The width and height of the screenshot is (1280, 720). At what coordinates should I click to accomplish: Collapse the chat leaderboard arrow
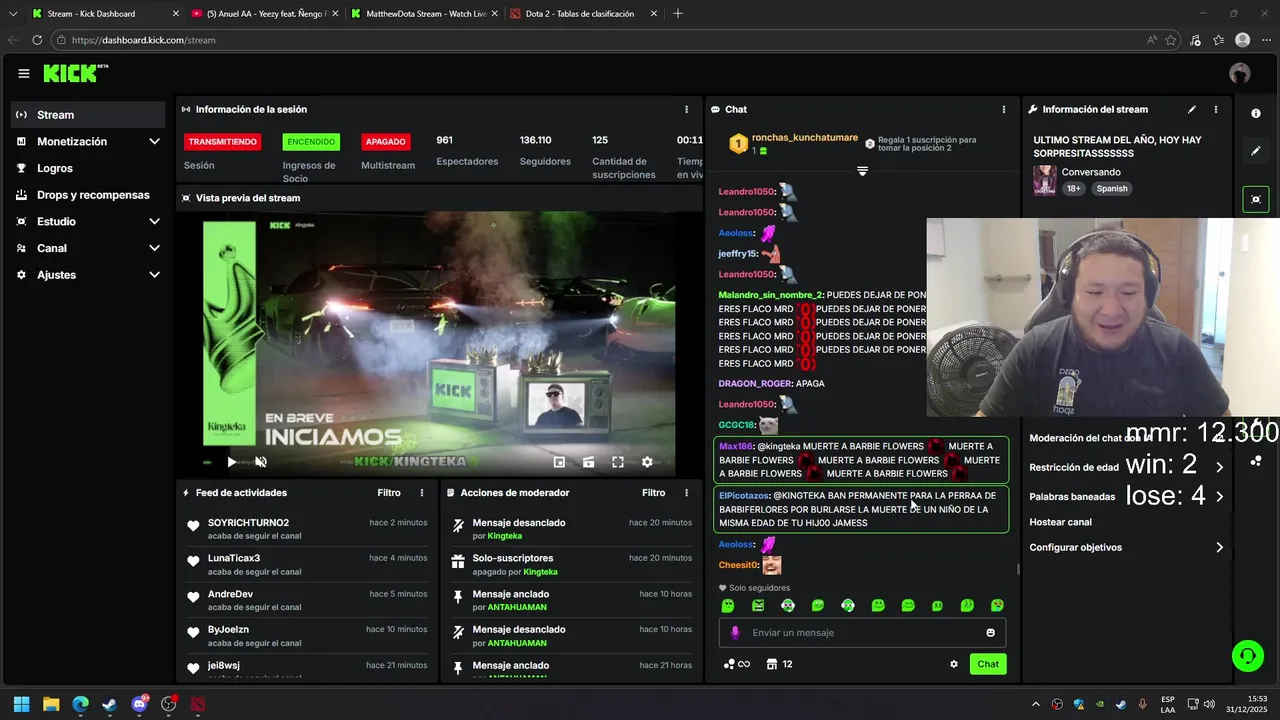click(x=862, y=171)
